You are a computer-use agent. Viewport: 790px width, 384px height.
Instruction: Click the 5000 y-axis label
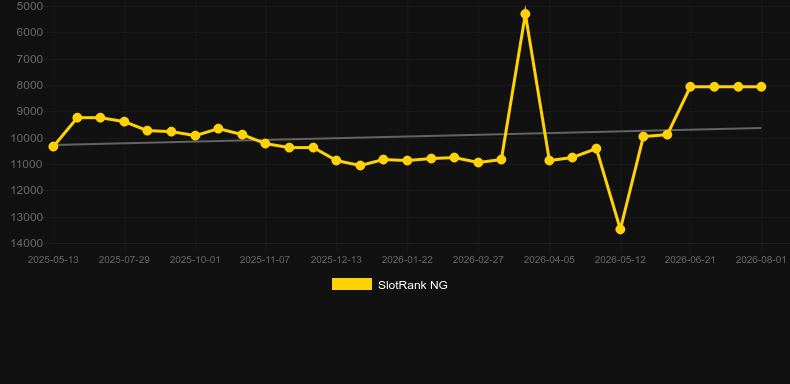(30, 6)
